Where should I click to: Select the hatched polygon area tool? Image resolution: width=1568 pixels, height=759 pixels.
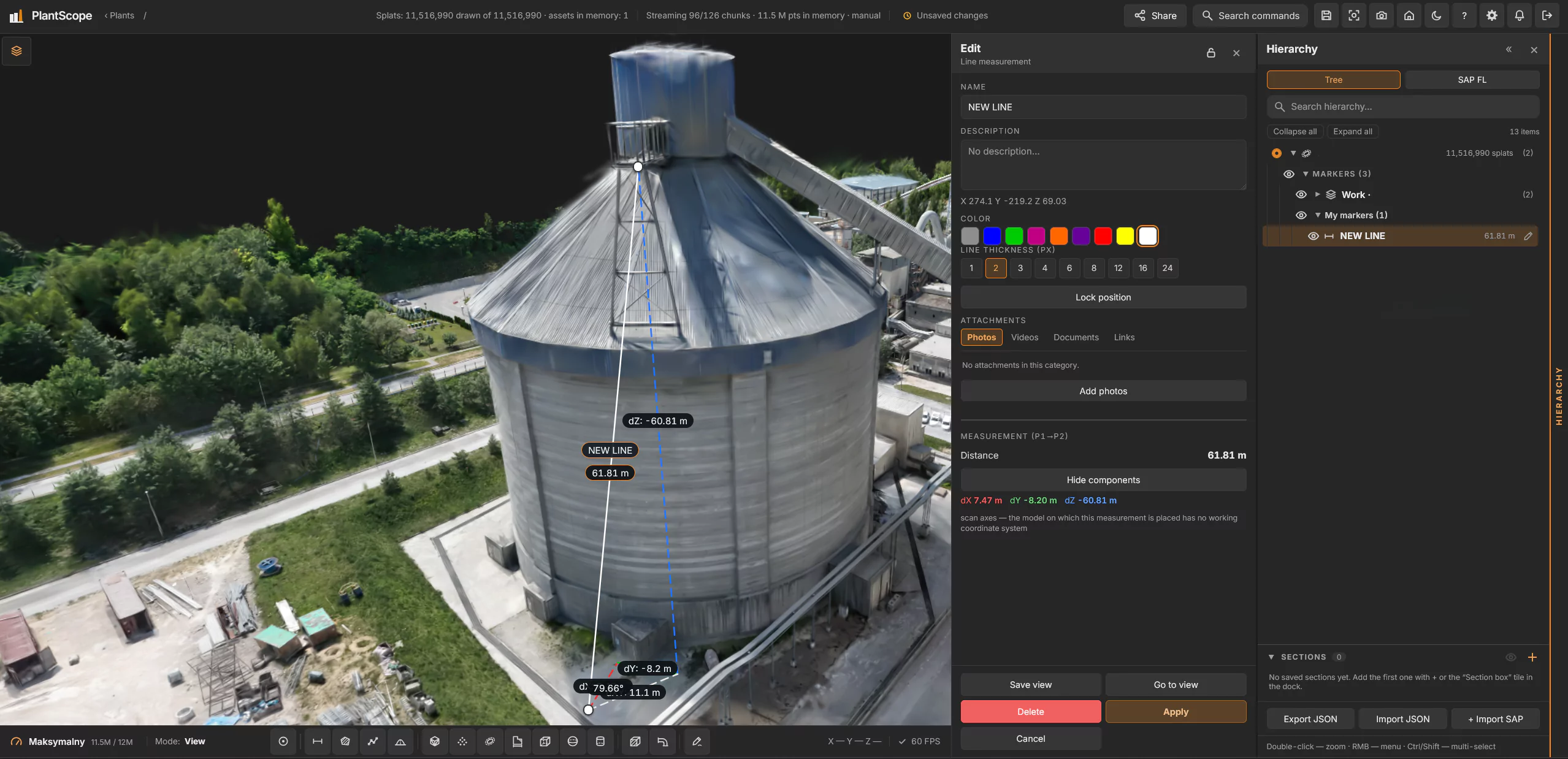pos(345,741)
